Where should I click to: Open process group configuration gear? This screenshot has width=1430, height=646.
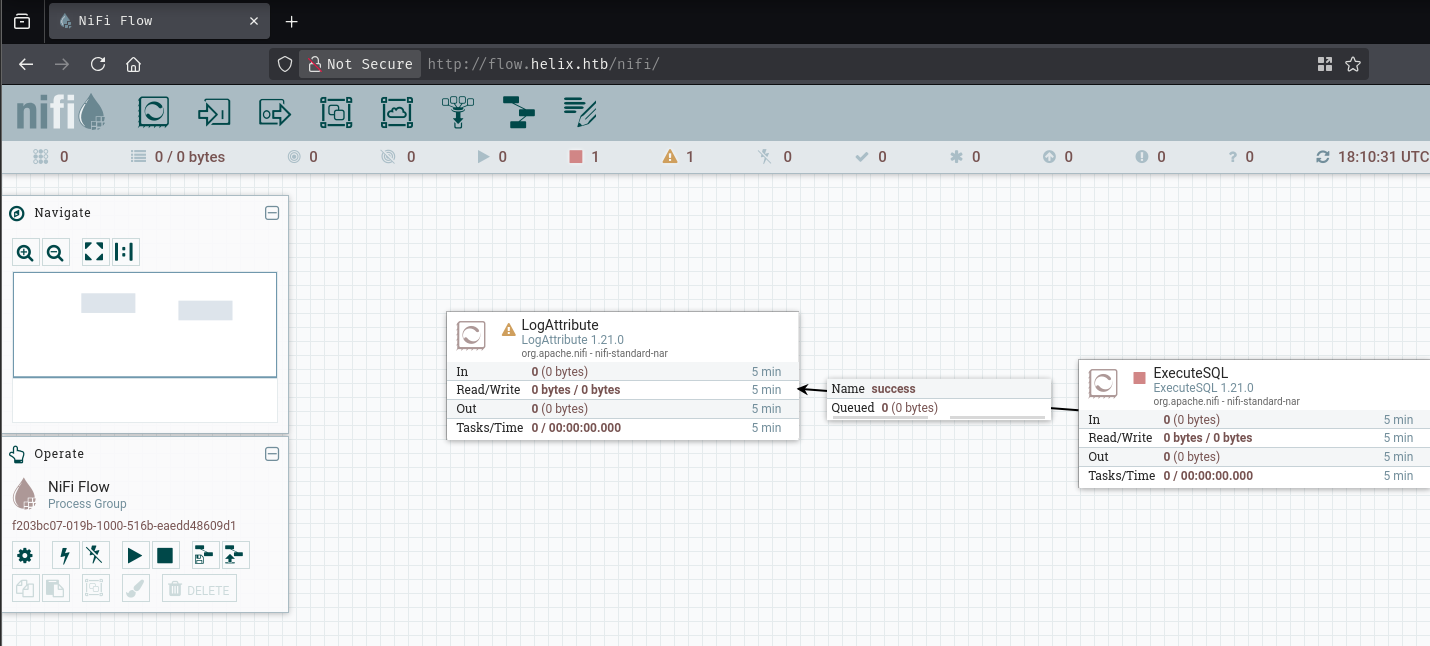coord(26,555)
